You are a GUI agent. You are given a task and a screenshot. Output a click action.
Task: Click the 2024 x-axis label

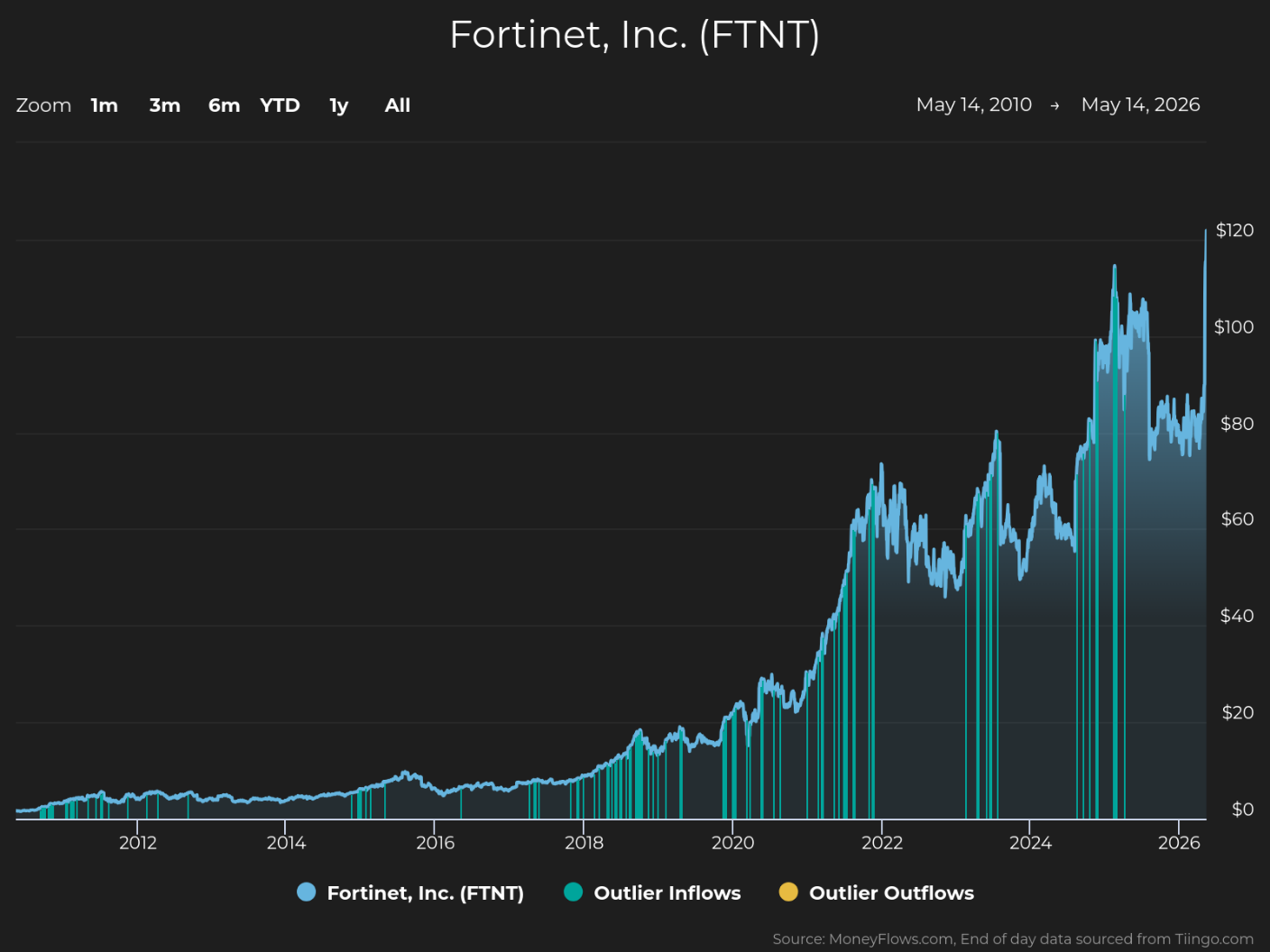1030,843
